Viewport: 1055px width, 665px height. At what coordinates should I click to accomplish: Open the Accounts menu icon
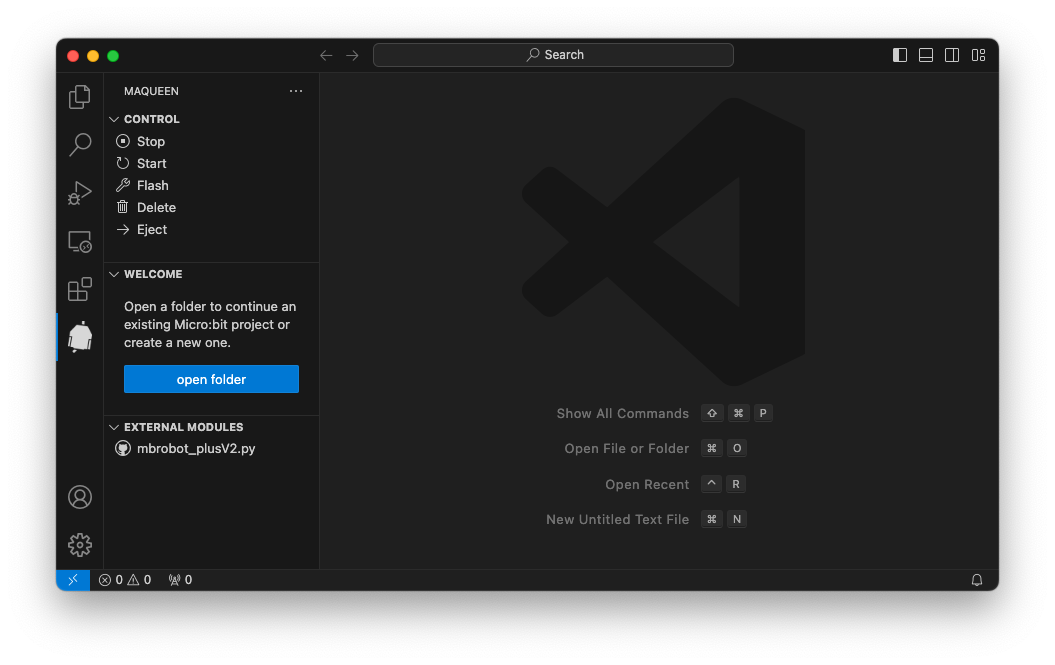click(79, 497)
